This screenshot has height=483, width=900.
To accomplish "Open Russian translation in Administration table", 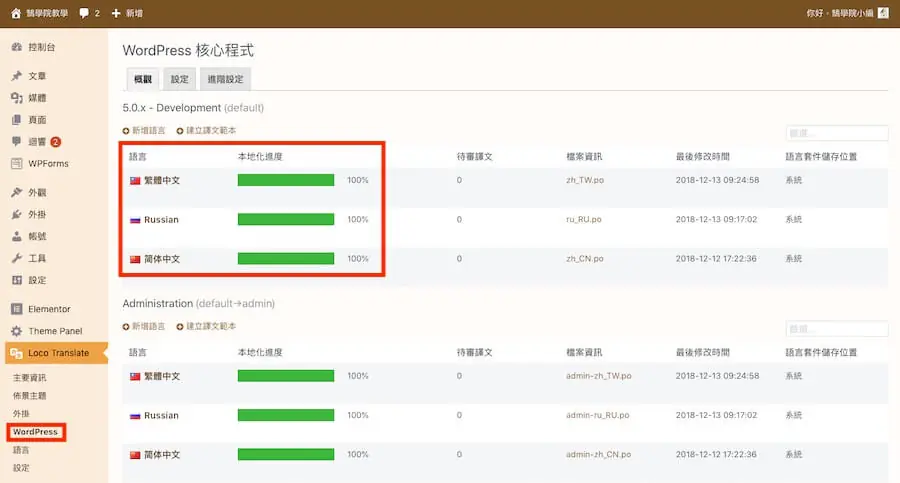I will pyautogui.click(x=161, y=415).
